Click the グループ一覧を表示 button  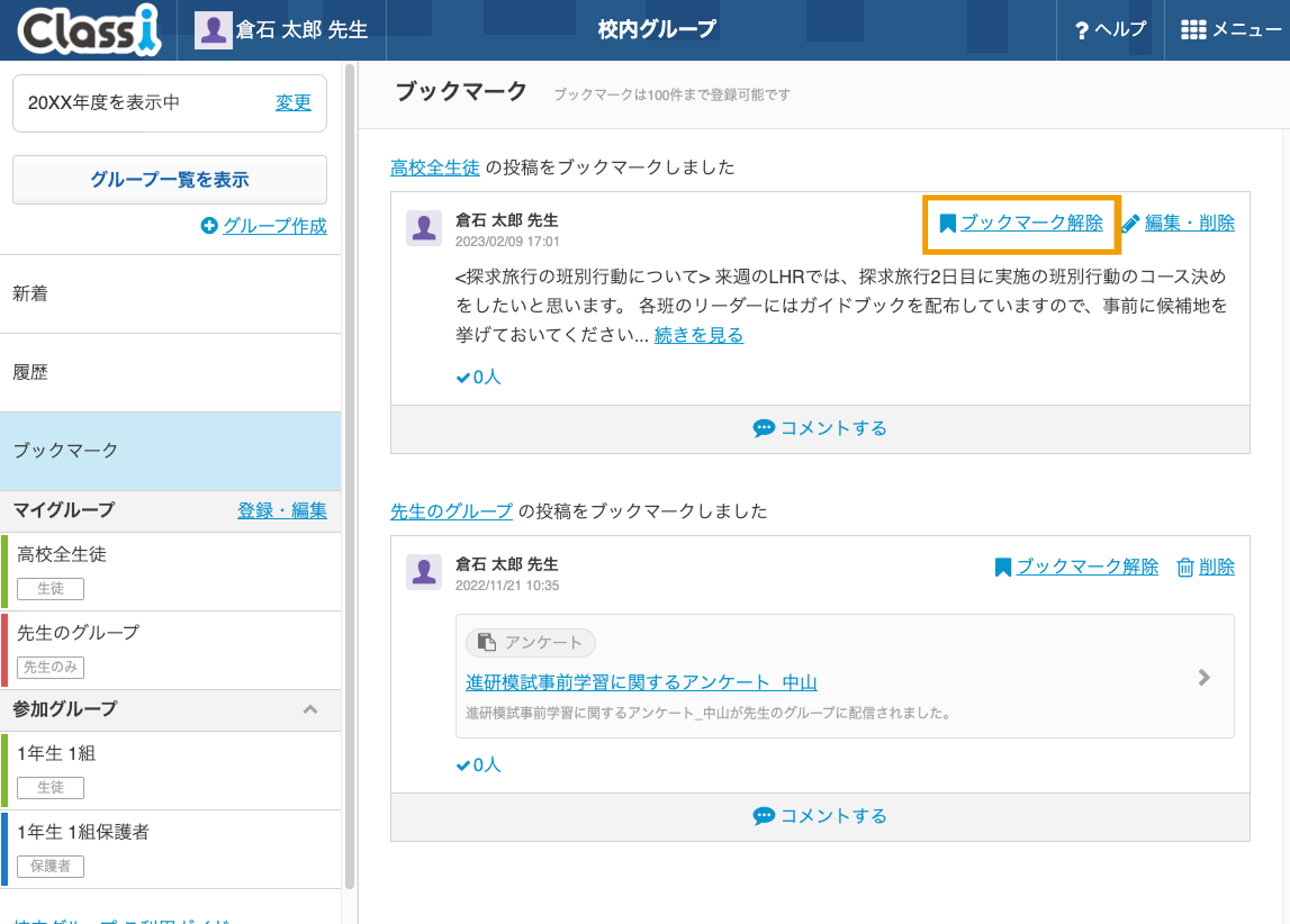click(x=170, y=179)
